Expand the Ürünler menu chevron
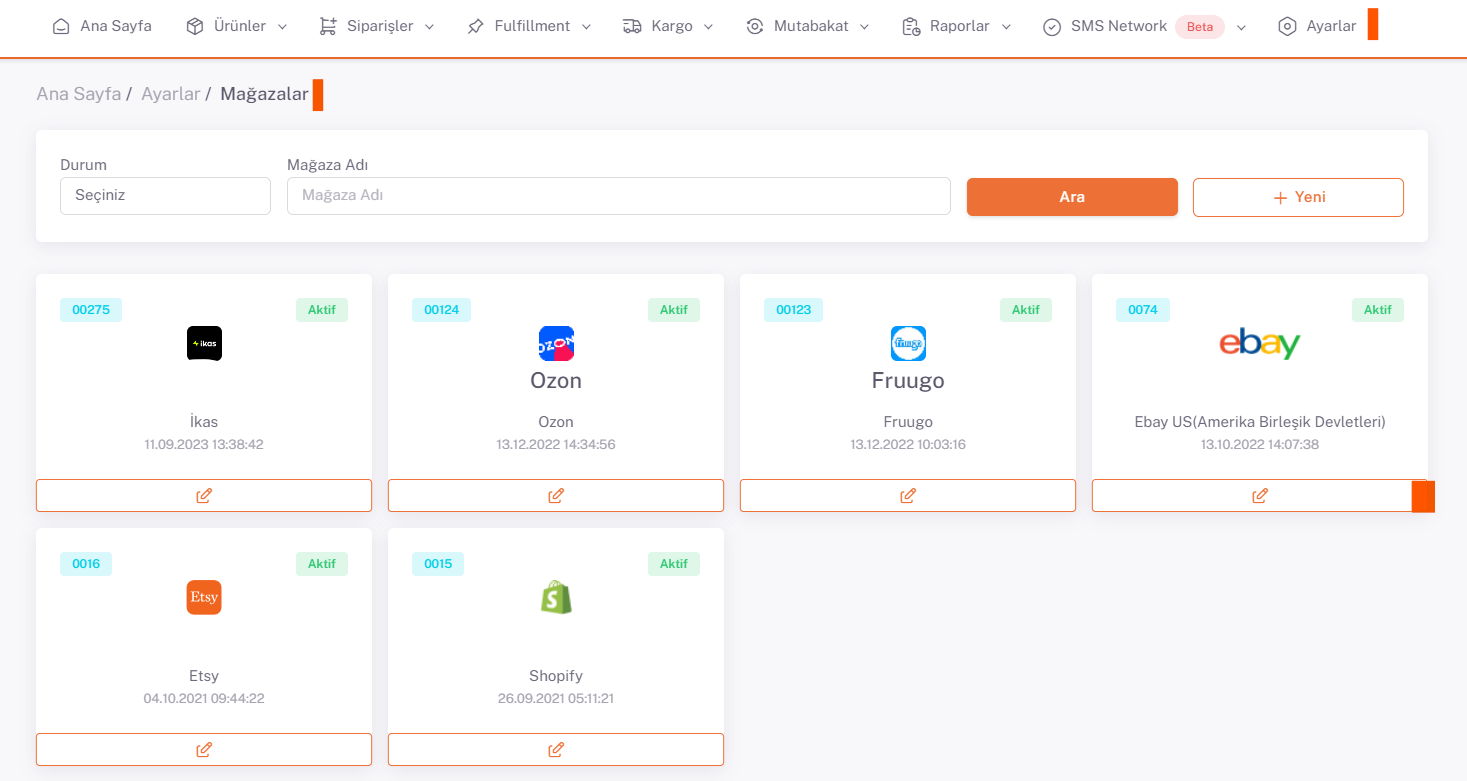 (282, 27)
